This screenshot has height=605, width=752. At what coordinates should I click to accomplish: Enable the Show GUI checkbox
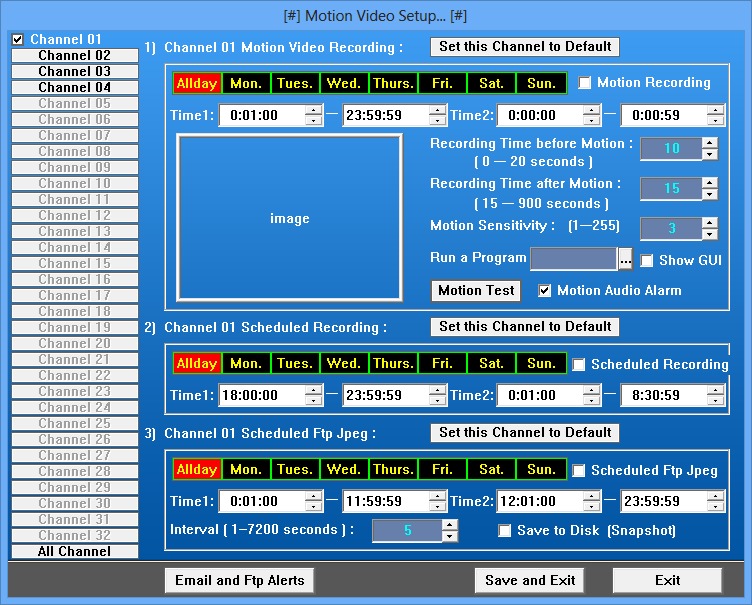click(646, 261)
